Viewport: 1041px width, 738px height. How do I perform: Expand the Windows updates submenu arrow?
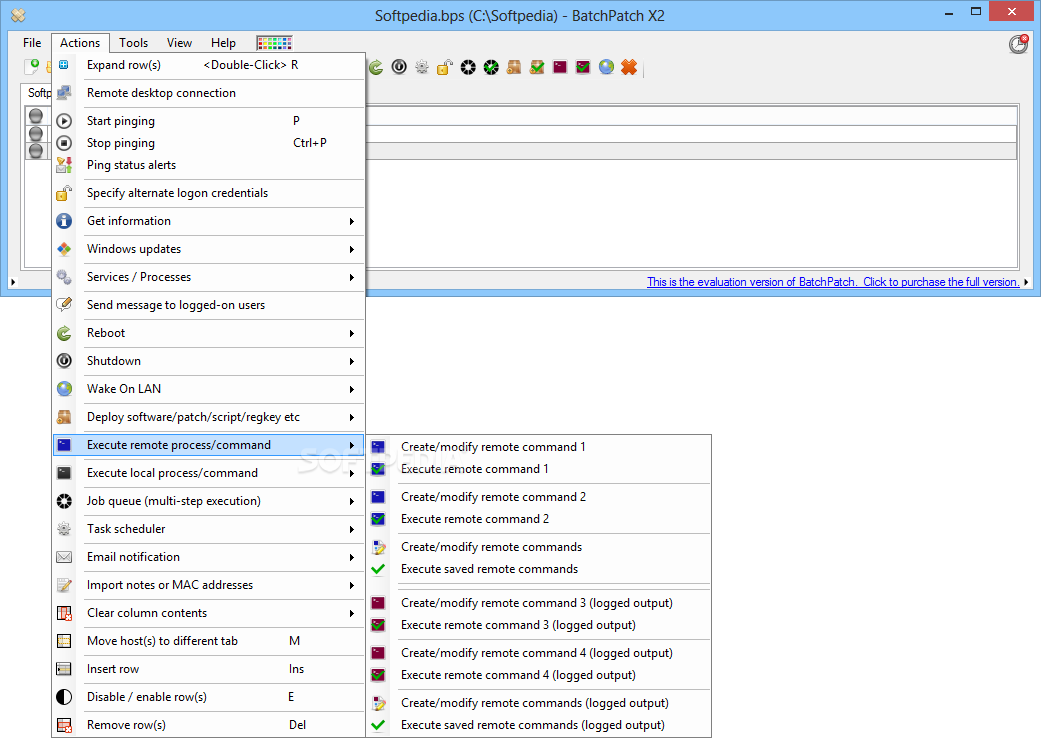(x=352, y=249)
